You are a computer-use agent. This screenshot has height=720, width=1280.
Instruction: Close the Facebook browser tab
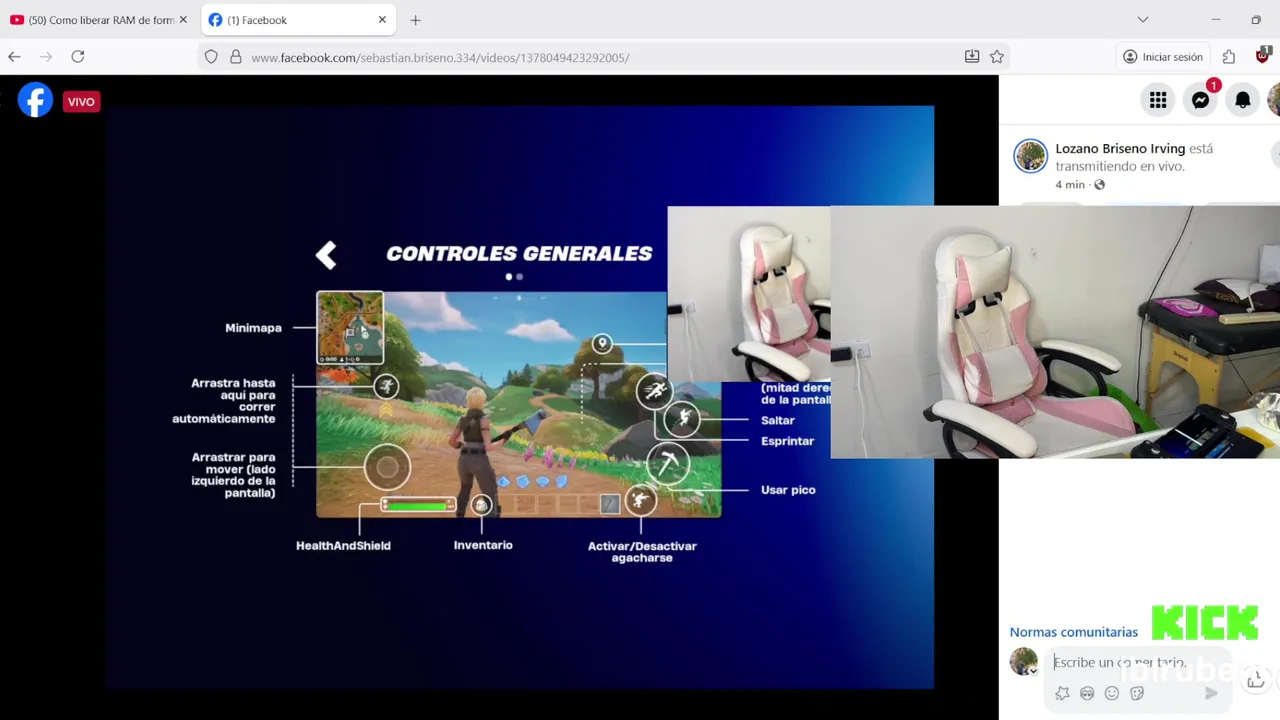(382, 20)
